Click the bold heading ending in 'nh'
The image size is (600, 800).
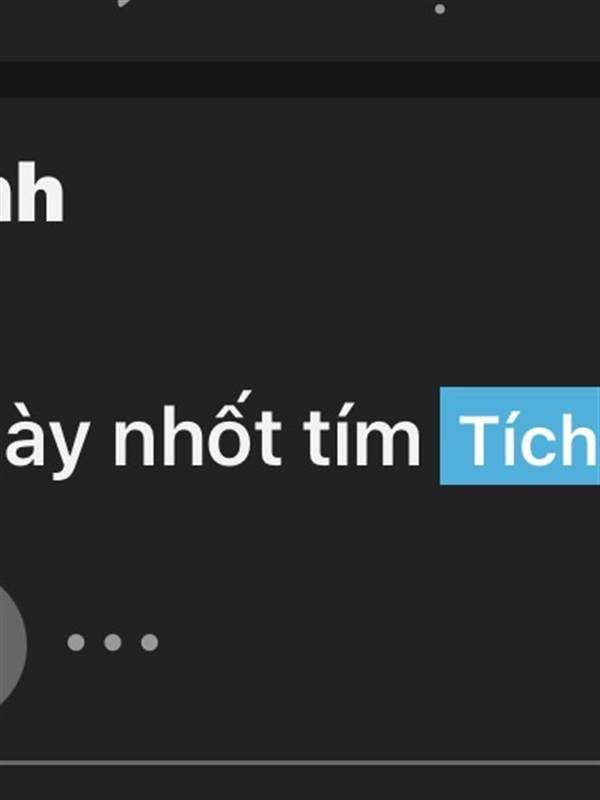[32, 192]
